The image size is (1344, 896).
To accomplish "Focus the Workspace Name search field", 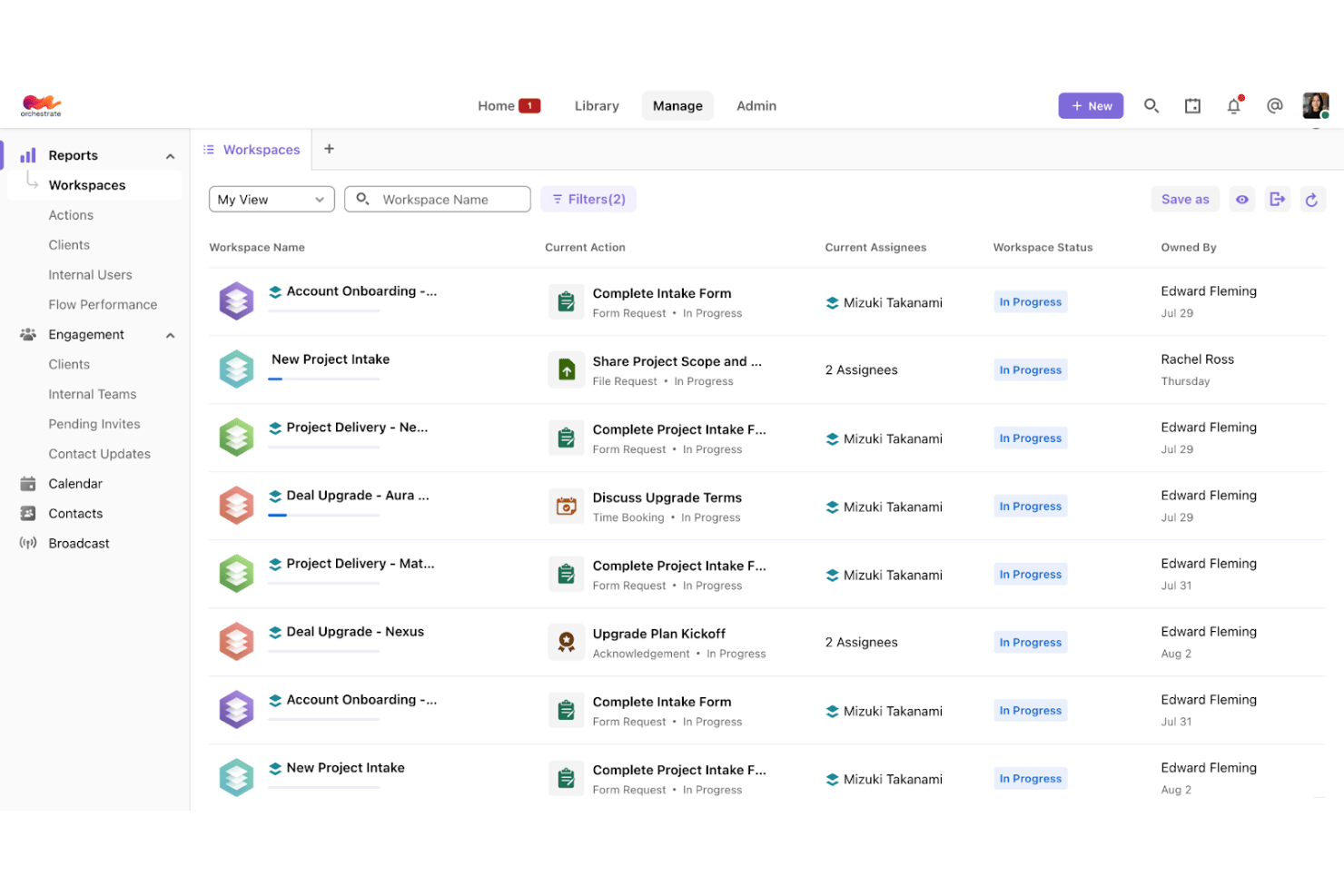I will 438,200.
